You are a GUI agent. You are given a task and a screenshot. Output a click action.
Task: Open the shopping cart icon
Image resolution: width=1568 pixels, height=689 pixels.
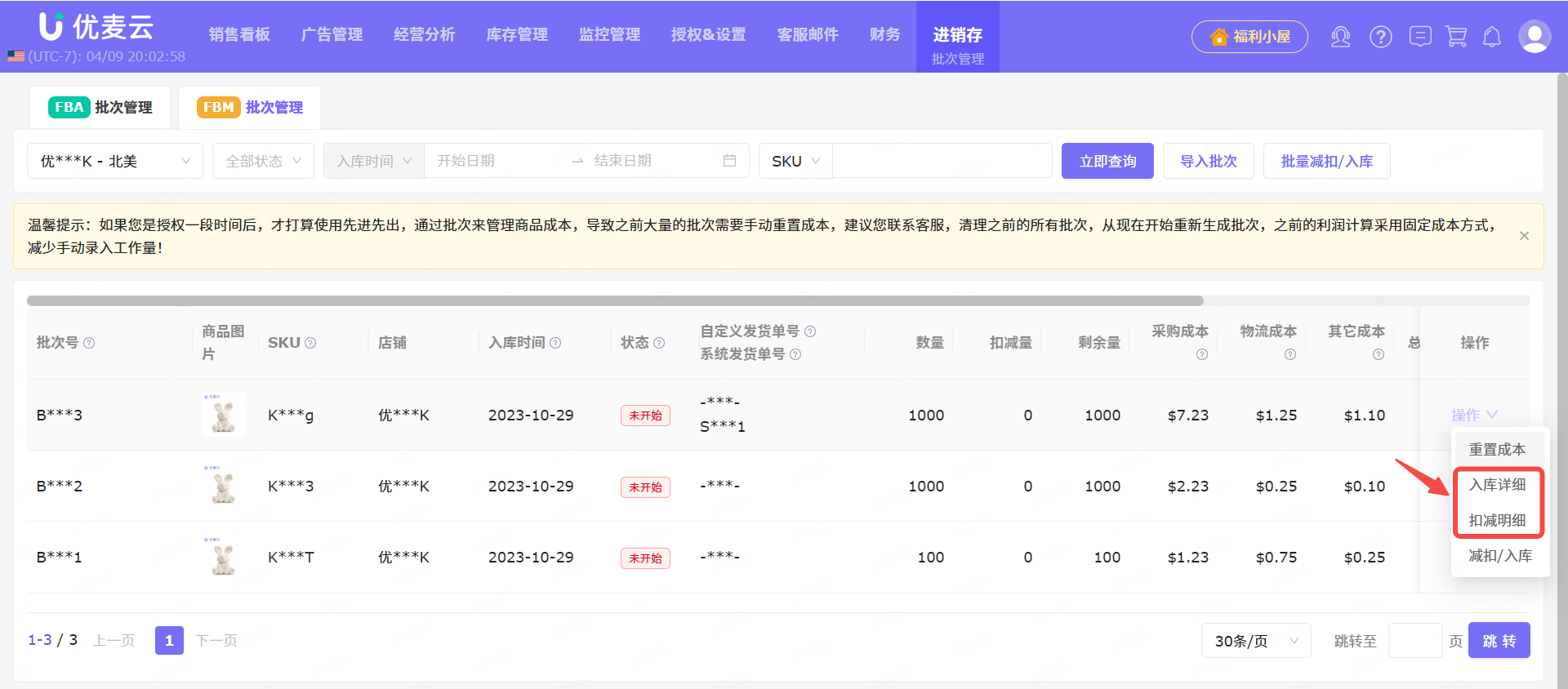tap(1456, 37)
